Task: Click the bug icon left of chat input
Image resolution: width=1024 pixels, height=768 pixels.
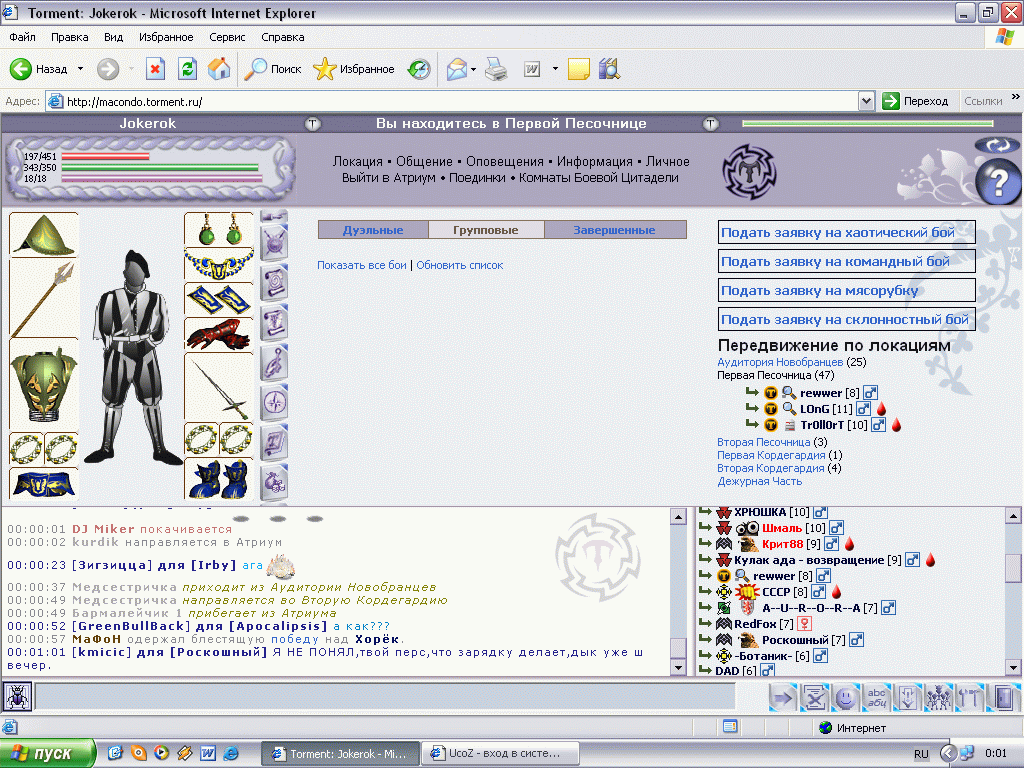Action: coord(16,697)
